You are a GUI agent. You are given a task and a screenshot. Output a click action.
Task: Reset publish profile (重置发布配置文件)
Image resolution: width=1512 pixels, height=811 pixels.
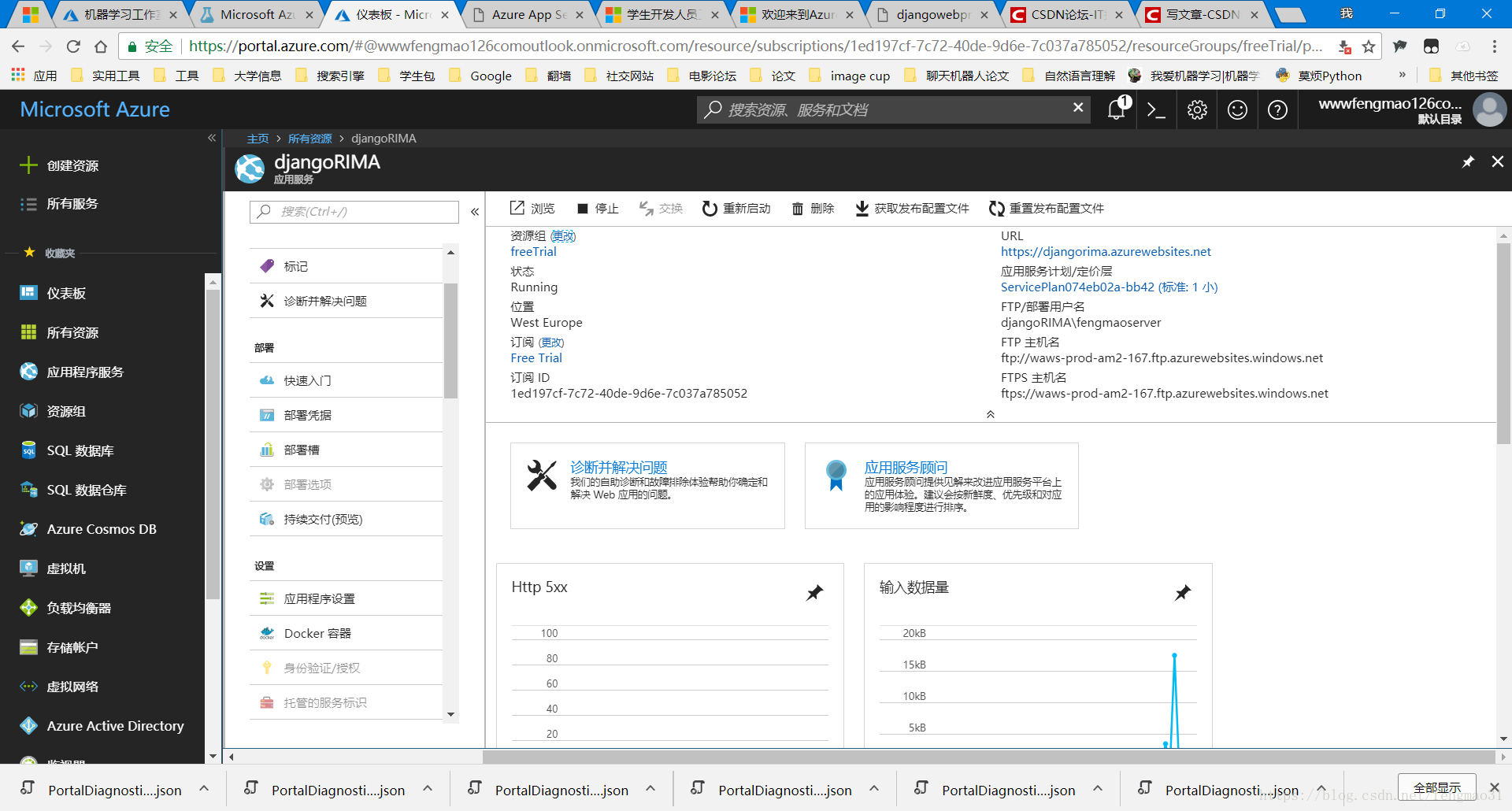[x=1047, y=208]
